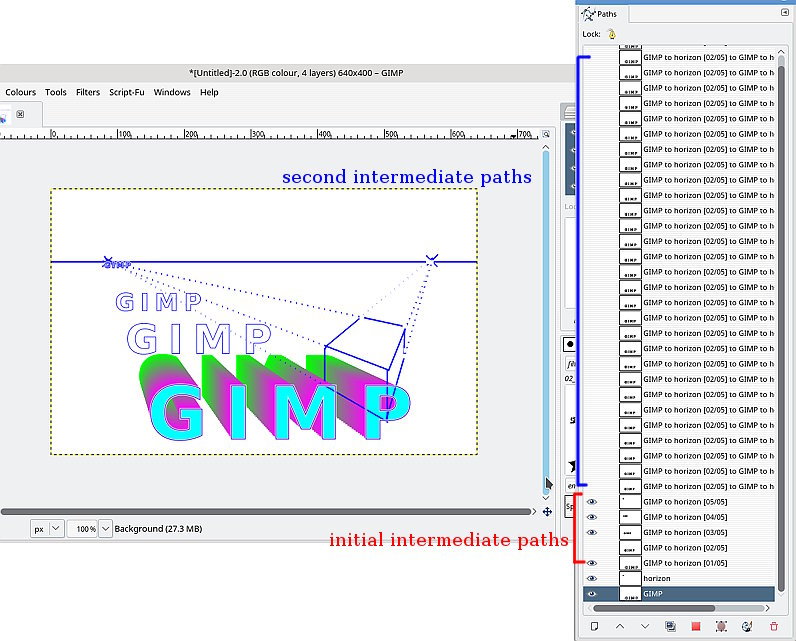
Task: Stroke the path with paint icon
Action: pyautogui.click(x=747, y=626)
